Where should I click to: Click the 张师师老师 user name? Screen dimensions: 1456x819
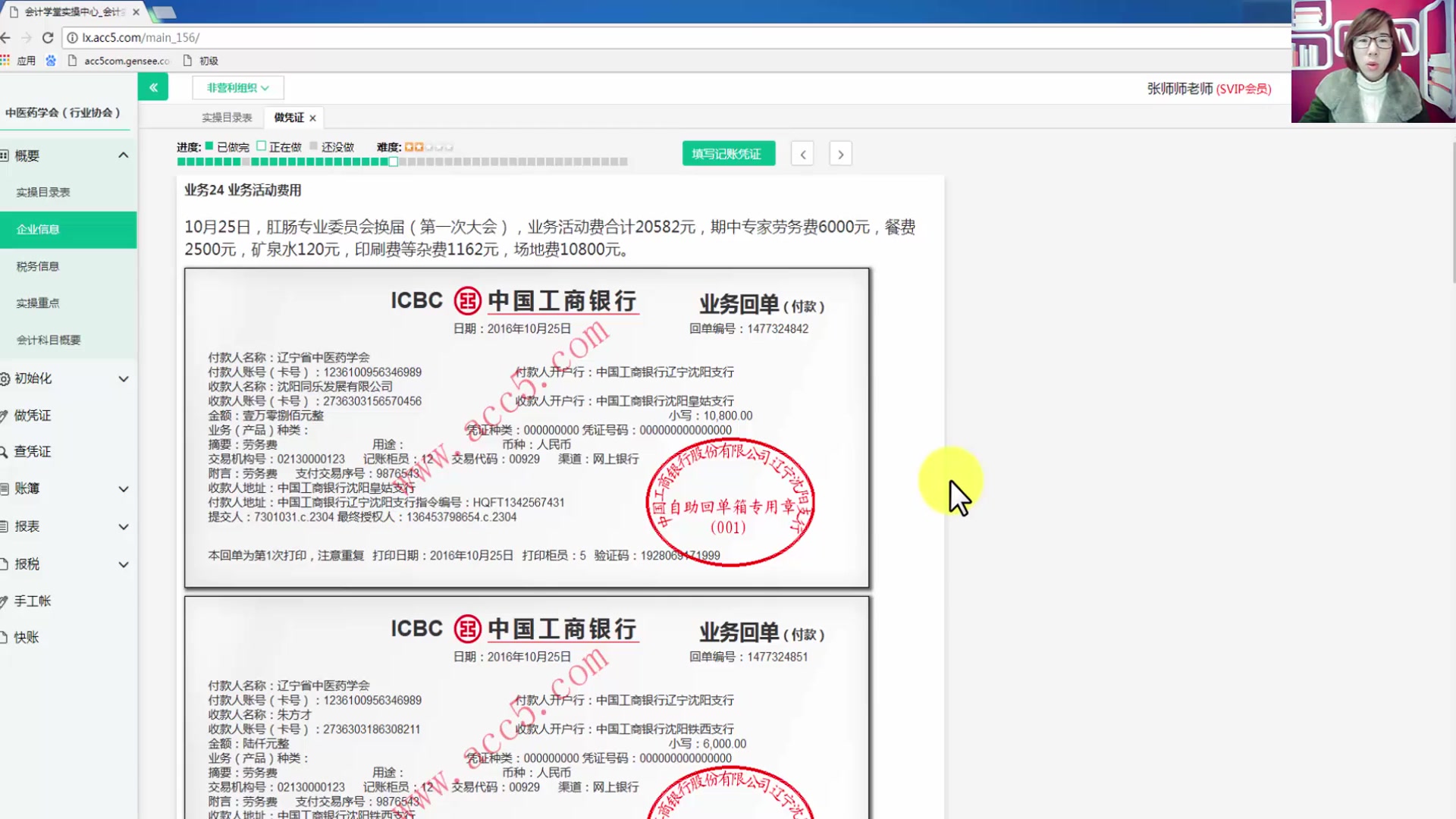point(1180,89)
